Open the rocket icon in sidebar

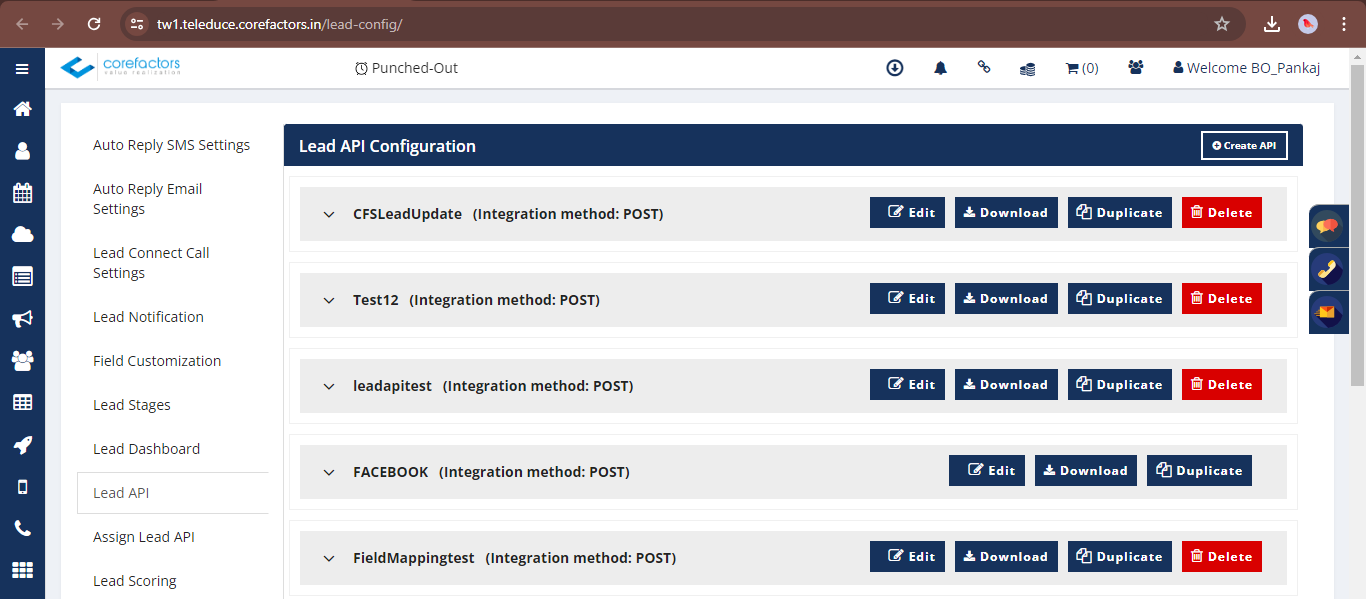tap(22, 445)
